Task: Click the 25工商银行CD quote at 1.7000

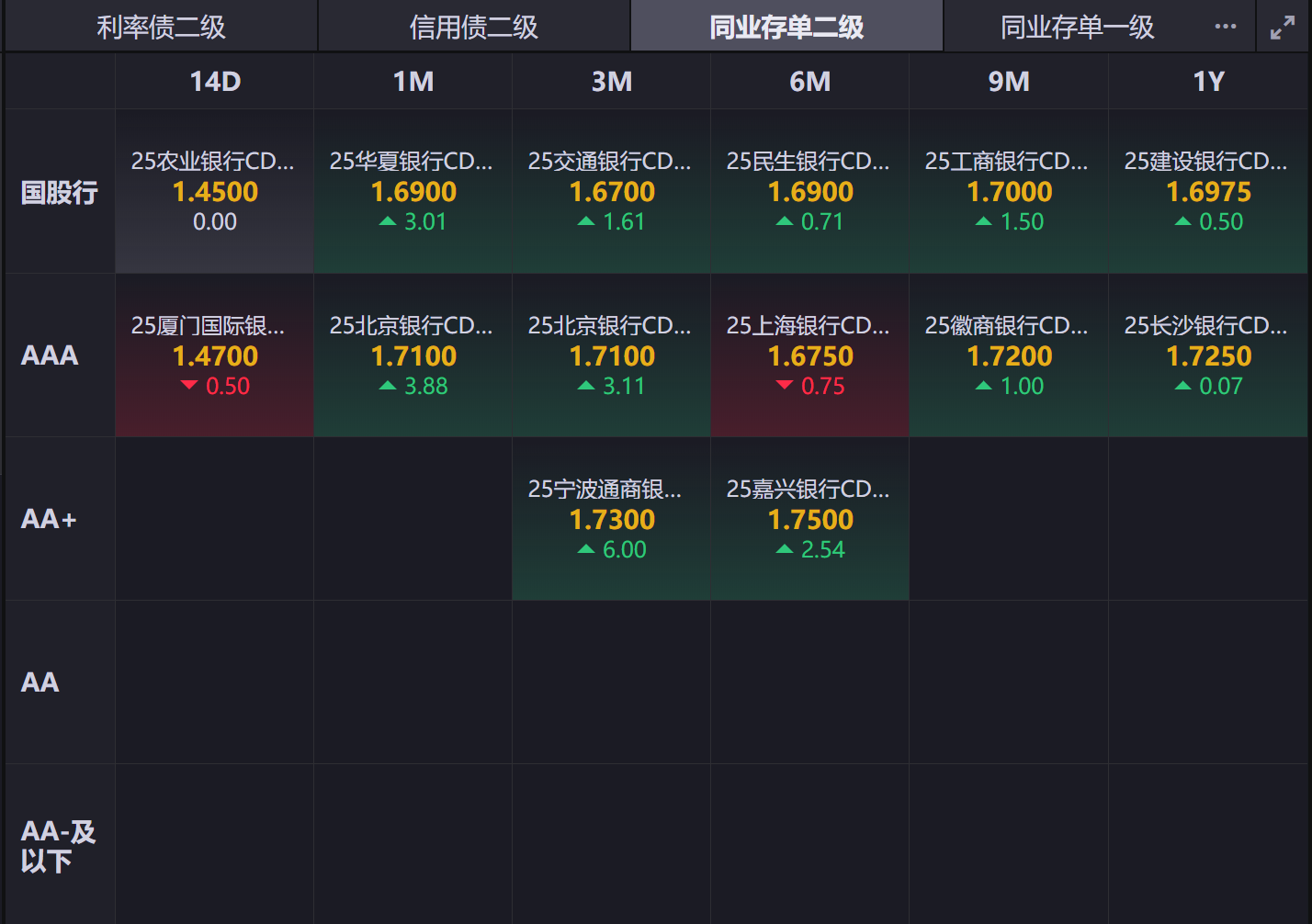Action: tap(1008, 191)
